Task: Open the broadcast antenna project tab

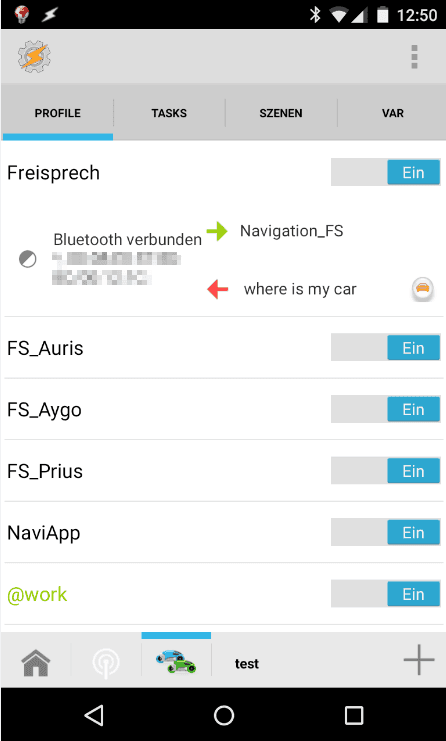Action: tap(106, 663)
